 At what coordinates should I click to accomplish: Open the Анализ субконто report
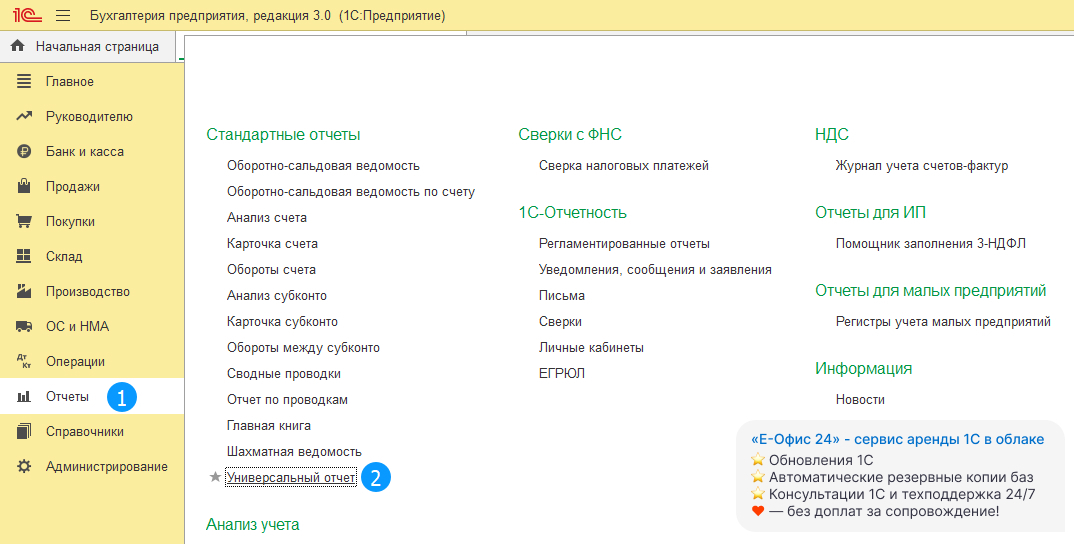(277, 296)
